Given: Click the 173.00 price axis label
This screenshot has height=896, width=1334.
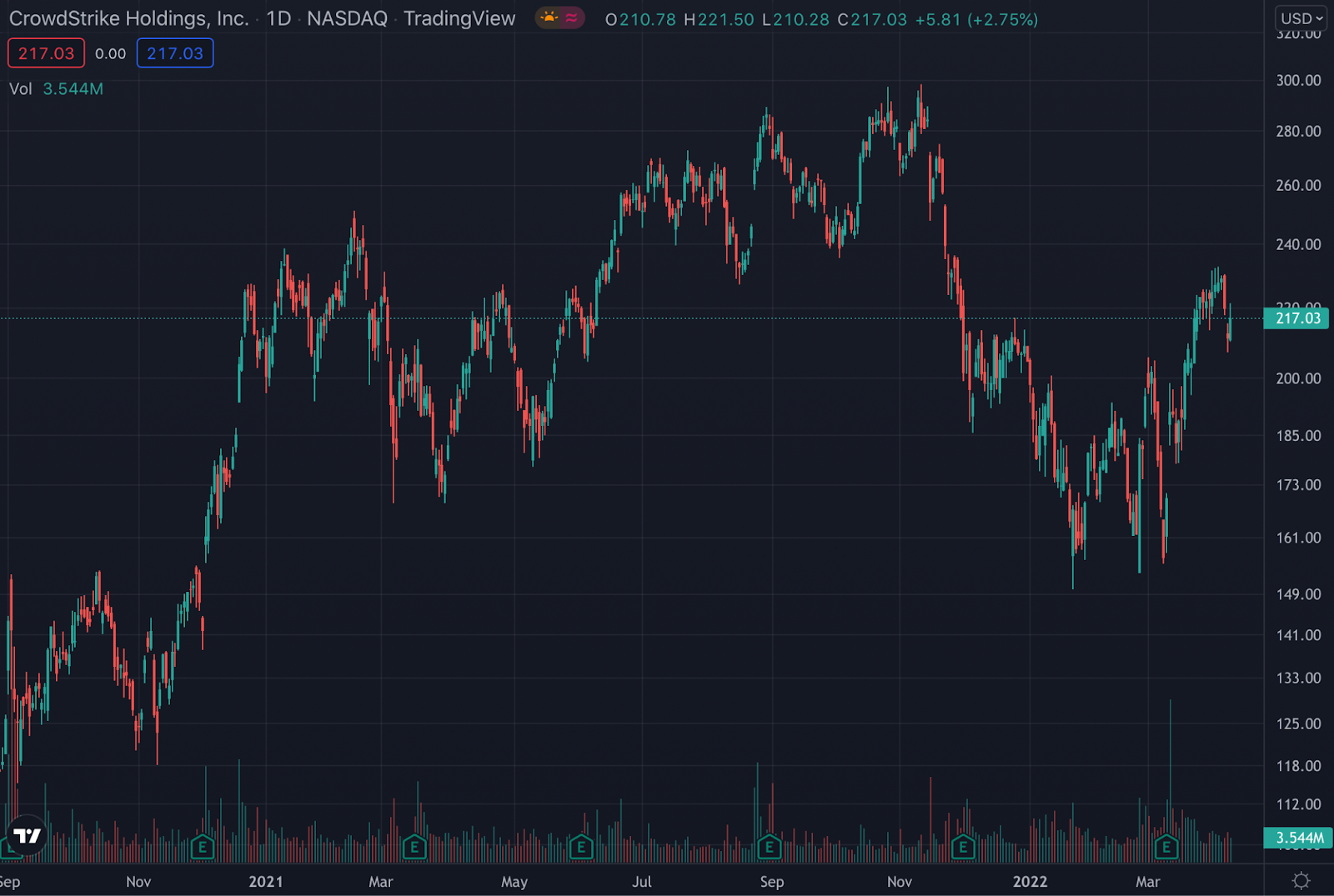Looking at the screenshot, I should (x=1298, y=484).
